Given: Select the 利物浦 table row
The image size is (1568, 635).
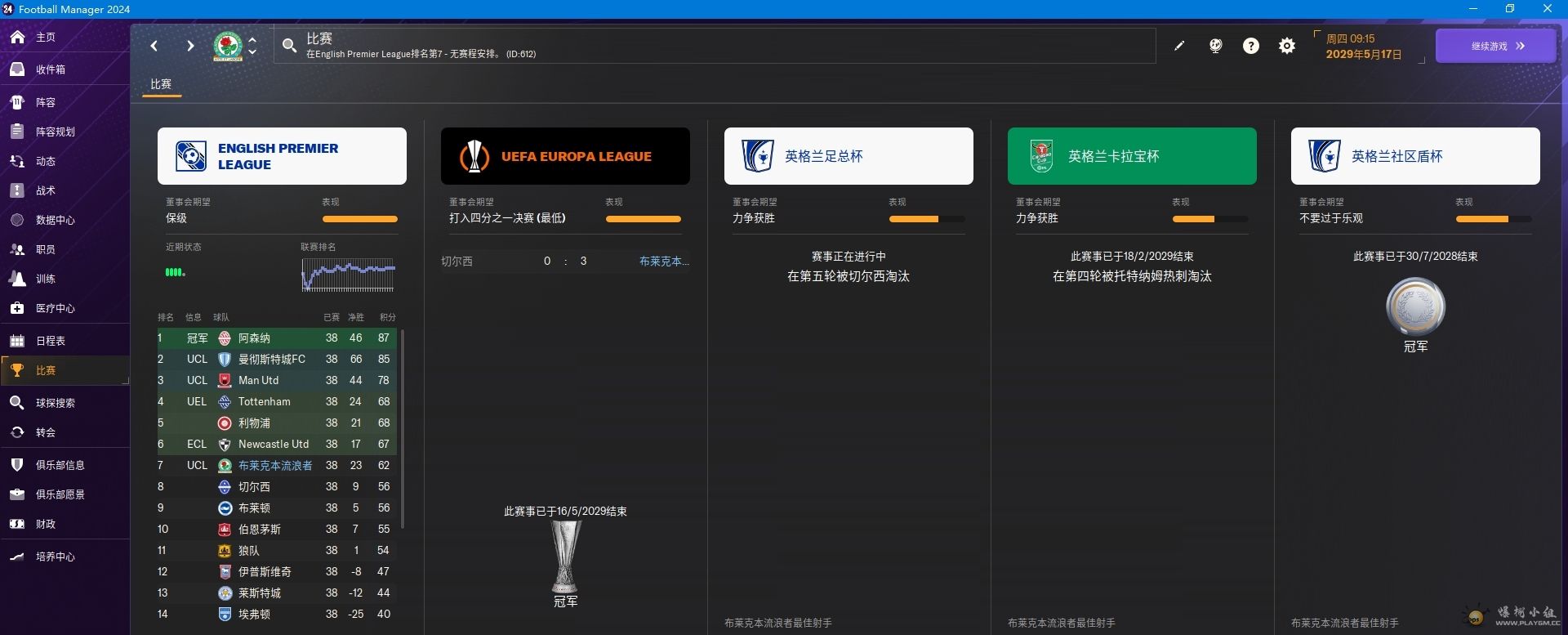Looking at the screenshot, I should coord(277,423).
